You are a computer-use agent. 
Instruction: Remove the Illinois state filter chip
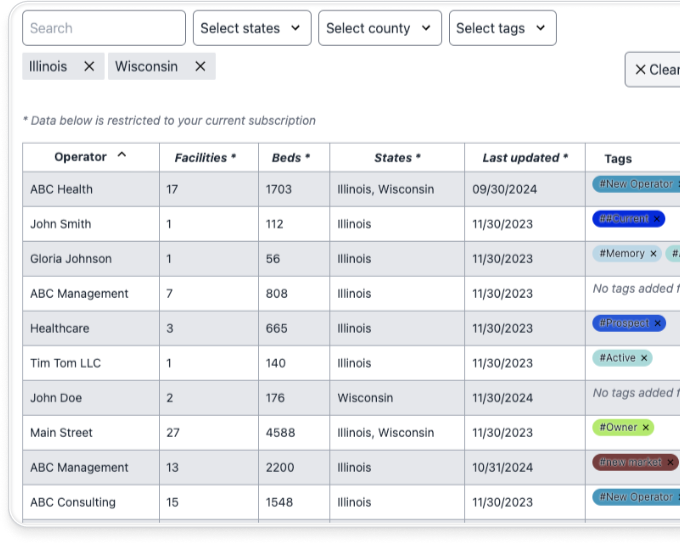pyautogui.click(x=89, y=66)
